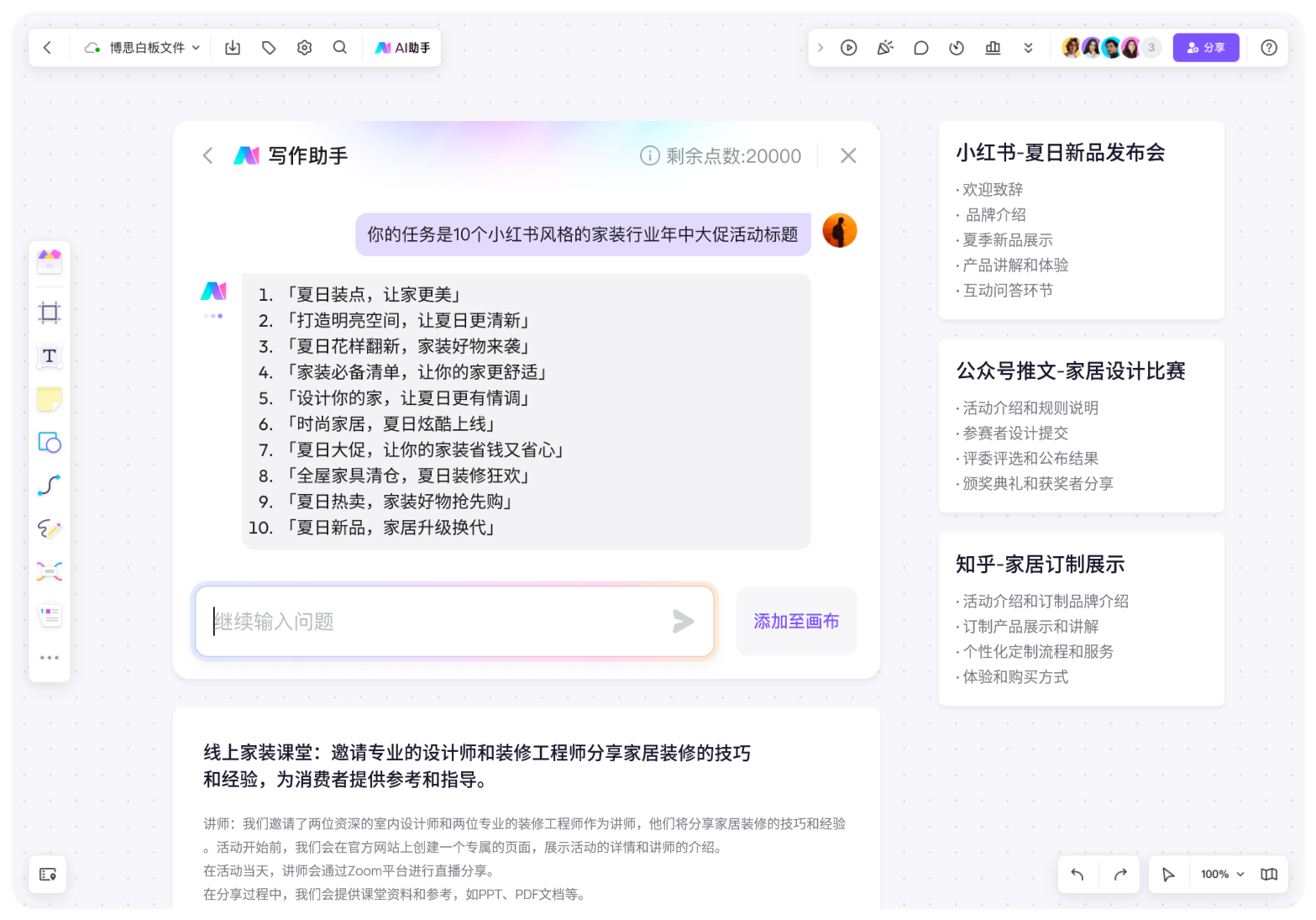Viewport: 1316px width, 920px height.
Task: Open the 100% zoom level dropdown
Action: 1219,874
